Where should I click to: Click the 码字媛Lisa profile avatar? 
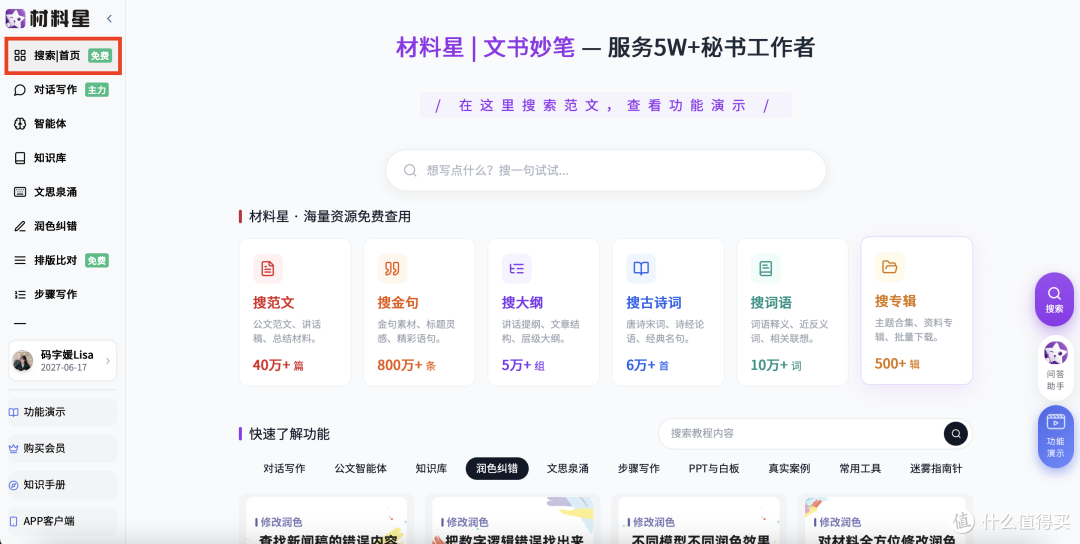pyautogui.click(x=23, y=360)
